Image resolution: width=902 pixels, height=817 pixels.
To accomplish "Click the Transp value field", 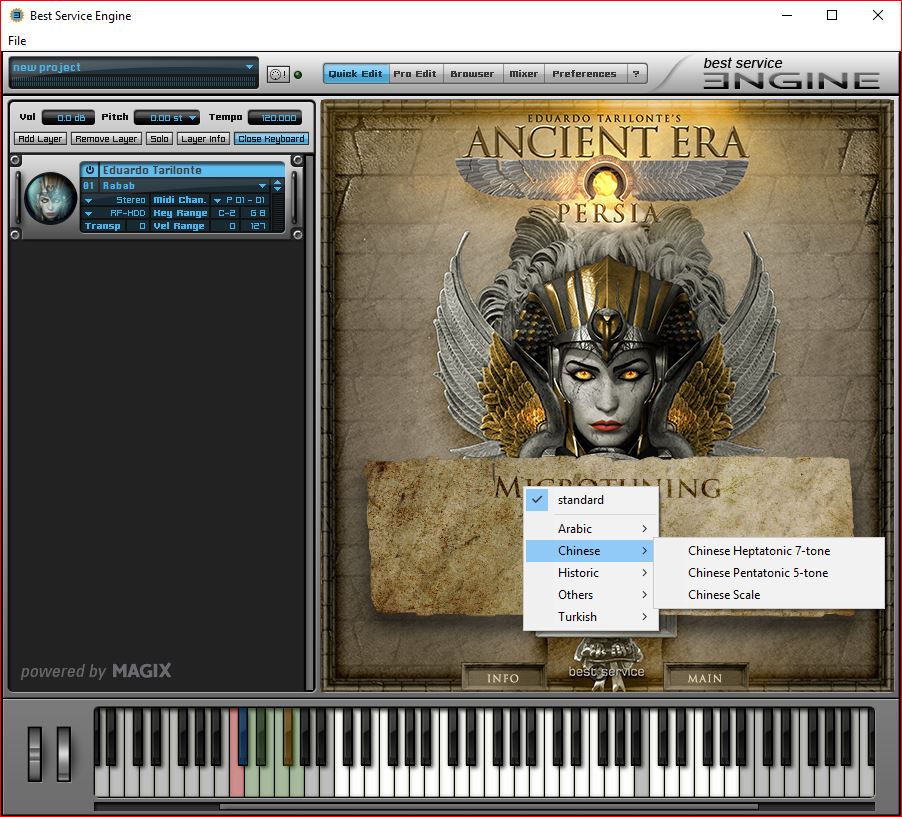I will pyautogui.click(x=136, y=226).
